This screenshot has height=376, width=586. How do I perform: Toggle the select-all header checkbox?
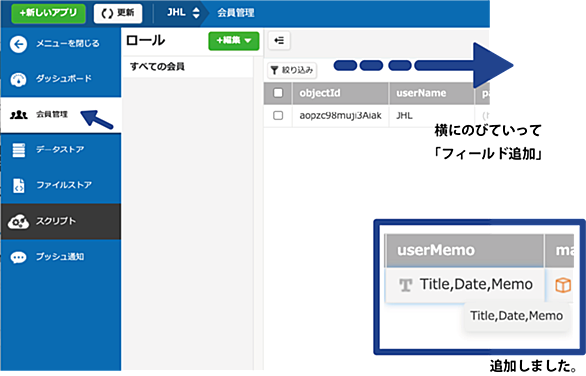pyautogui.click(x=278, y=93)
